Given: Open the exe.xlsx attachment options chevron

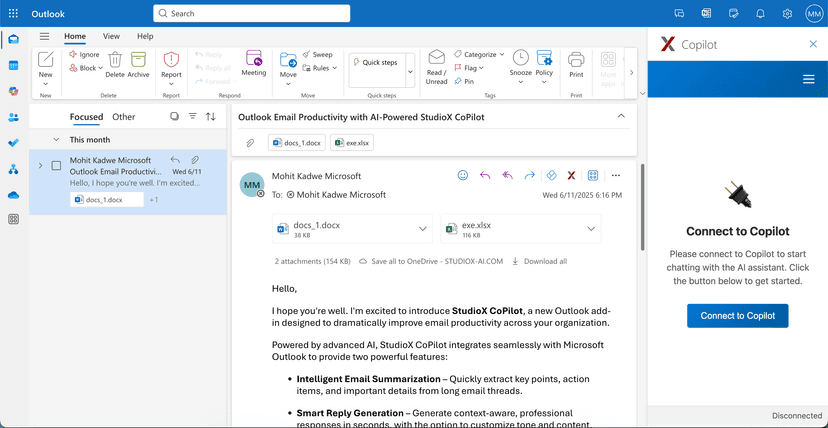Looking at the screenshot, I should [x=591, y=230].
